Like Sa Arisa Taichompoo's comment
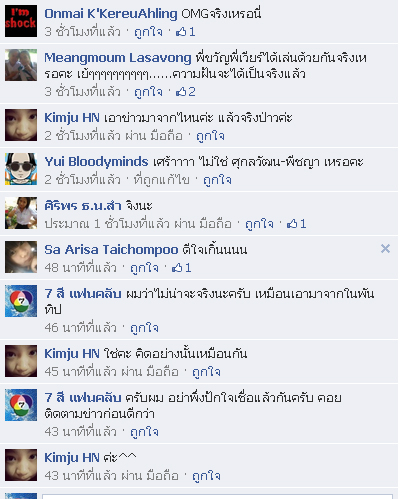The width and height of the screenshot is (401, 499). (144, 268)
